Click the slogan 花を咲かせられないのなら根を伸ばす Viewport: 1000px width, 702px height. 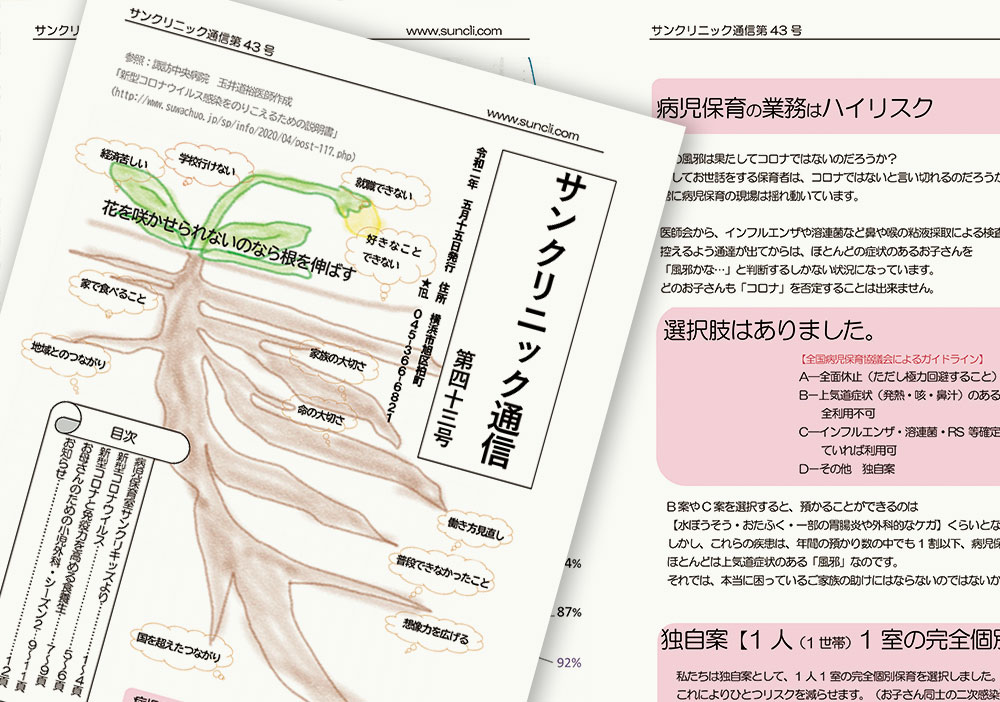point(229,240)
